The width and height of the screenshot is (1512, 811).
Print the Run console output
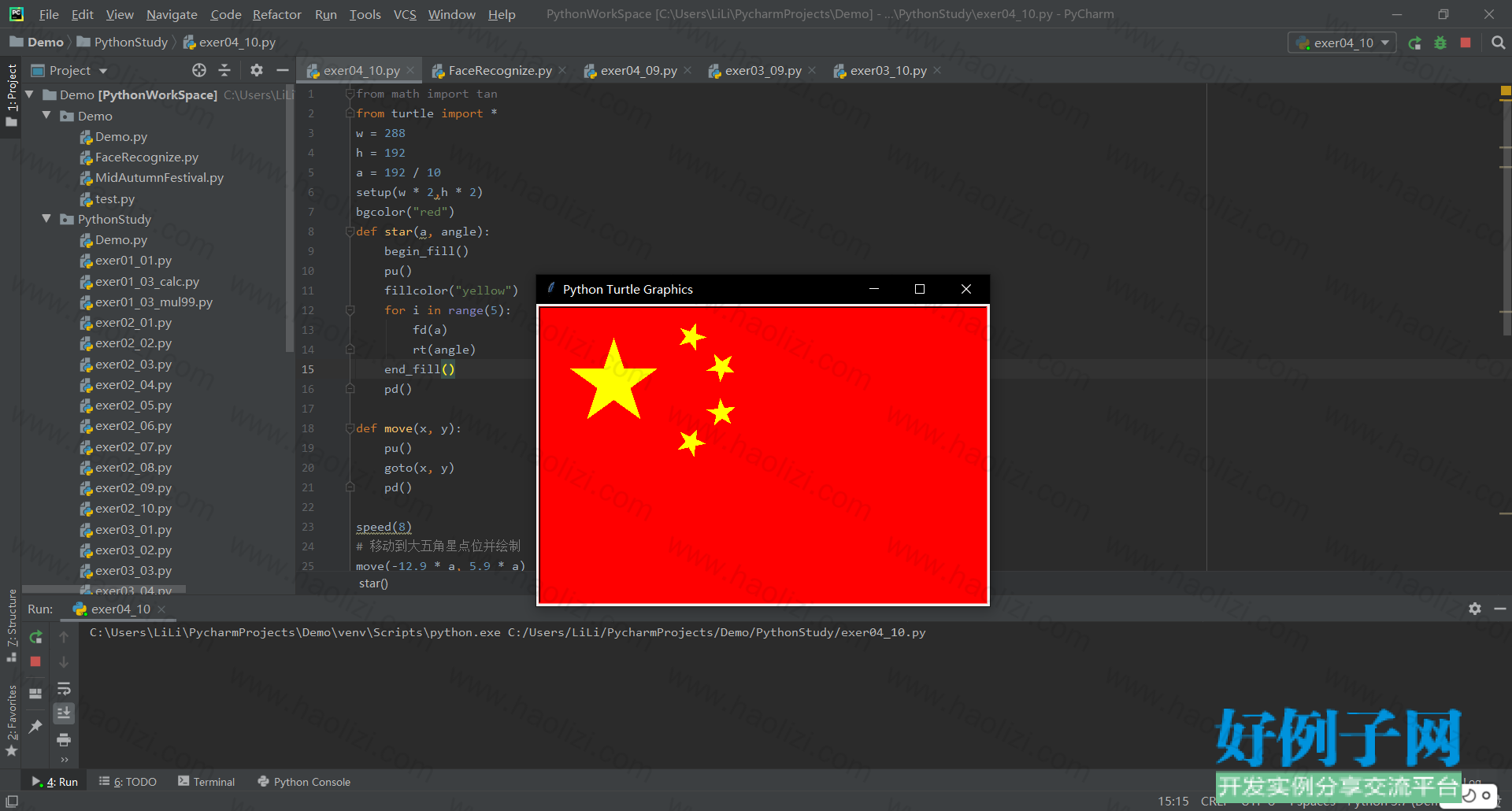click(64, 739)
